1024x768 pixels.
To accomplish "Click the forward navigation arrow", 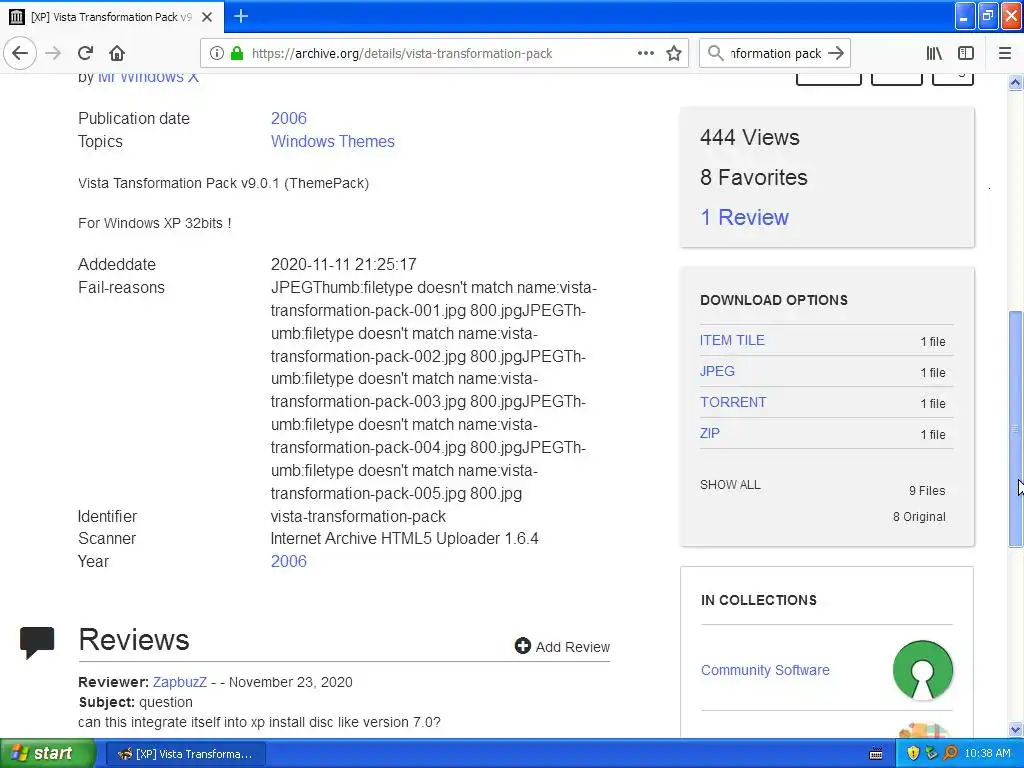I will (x=54, y=53).
